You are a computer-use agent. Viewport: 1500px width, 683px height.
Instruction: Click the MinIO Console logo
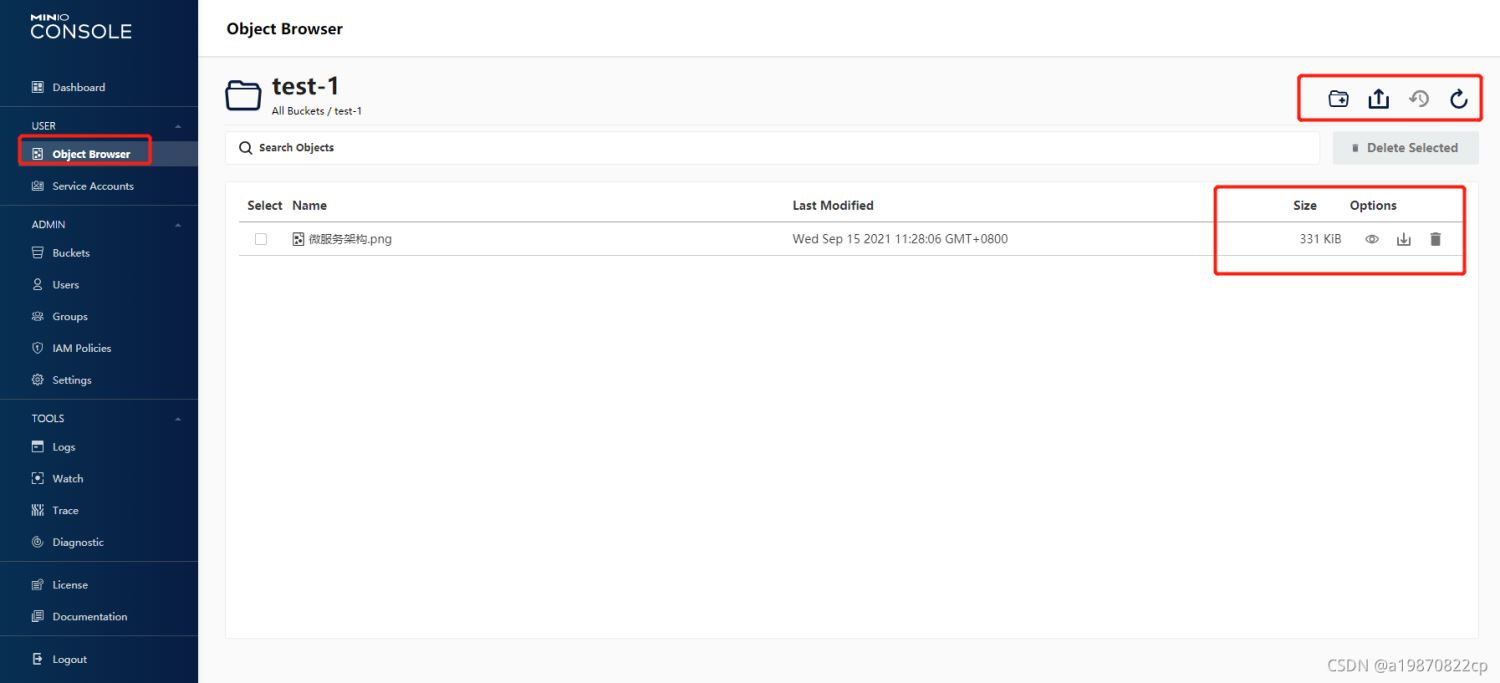point(81,27)
